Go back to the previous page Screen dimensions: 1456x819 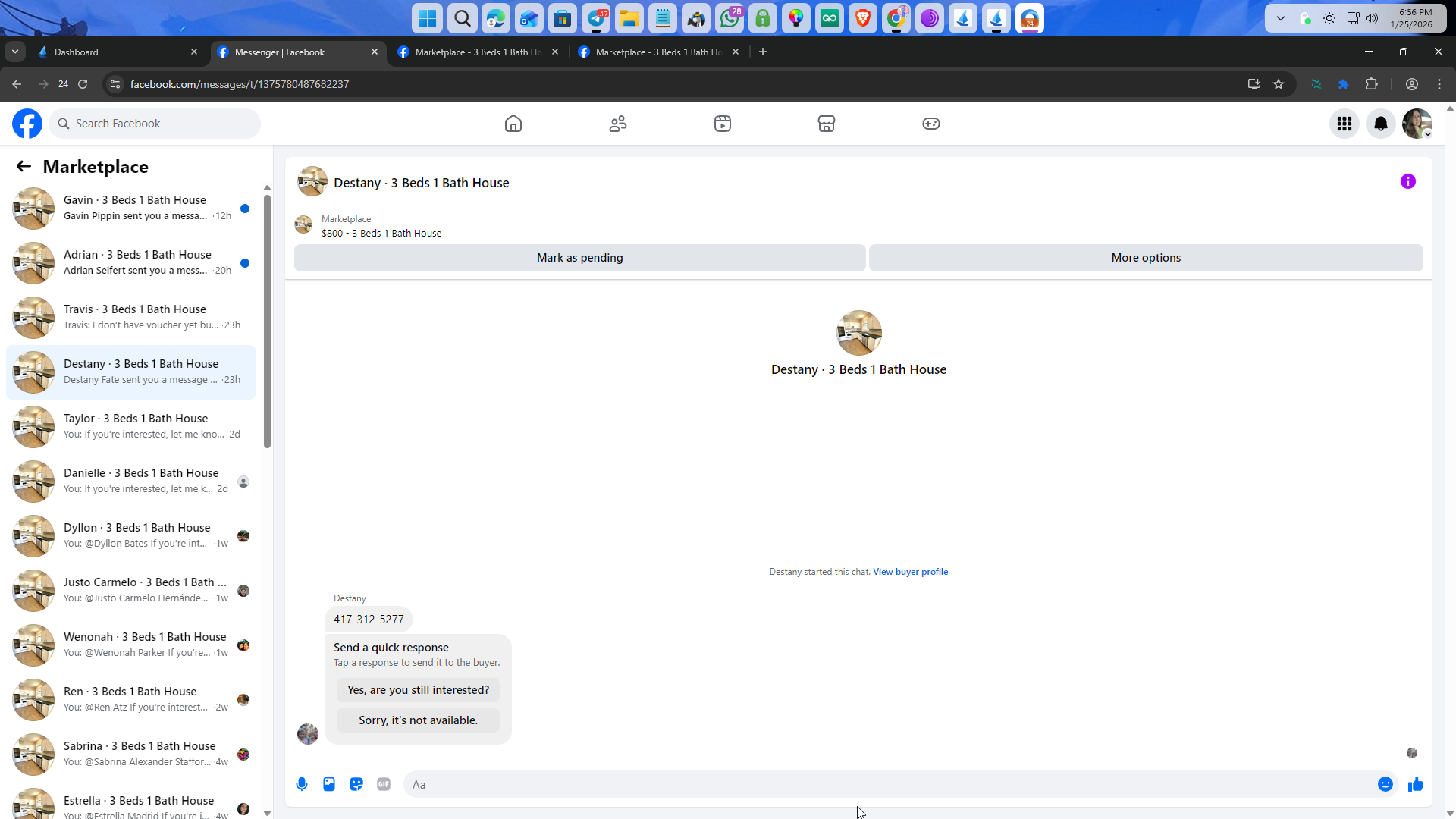[x=17, y=84]
